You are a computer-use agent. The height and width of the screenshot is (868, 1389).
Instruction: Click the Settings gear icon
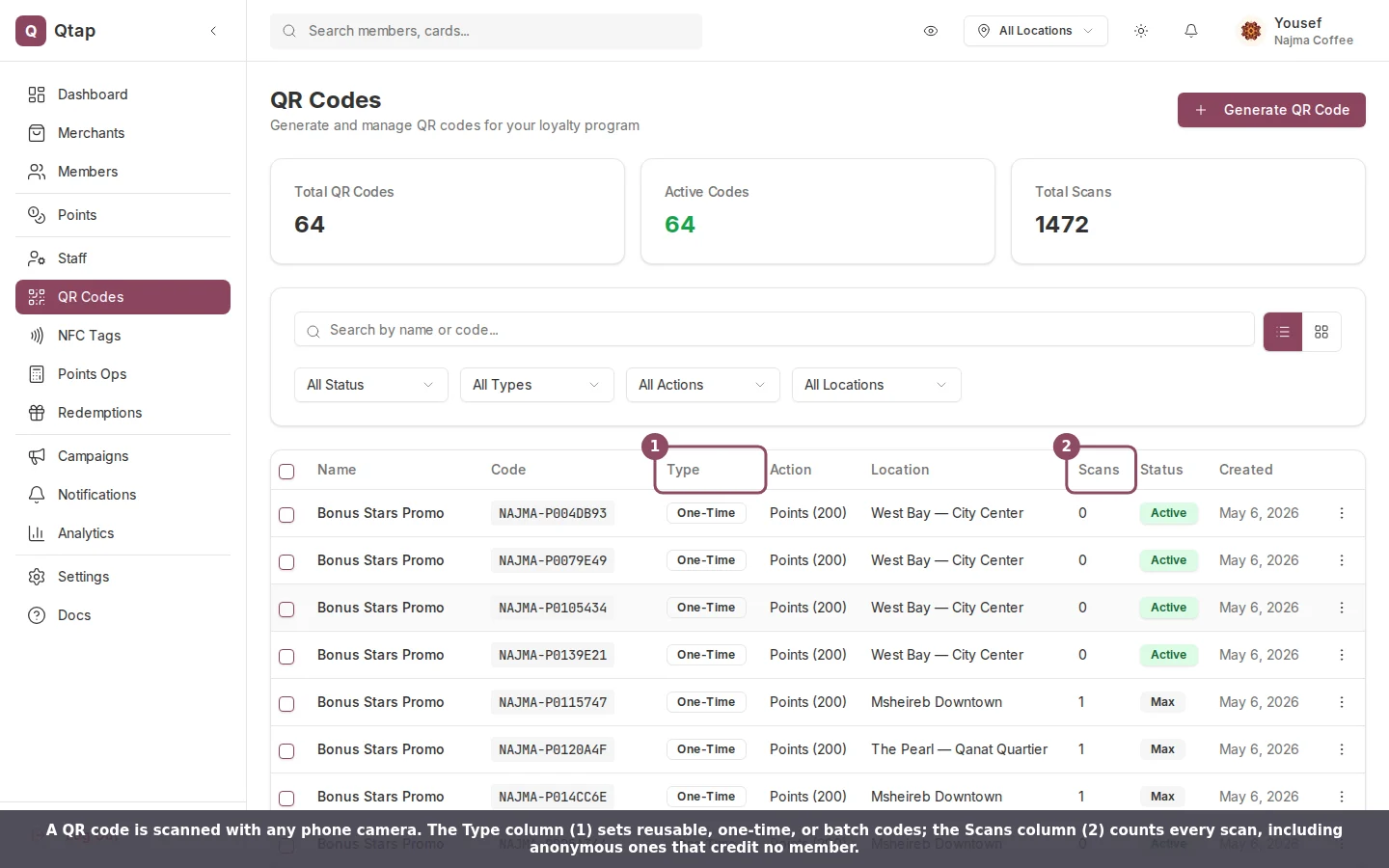(37, 577)
